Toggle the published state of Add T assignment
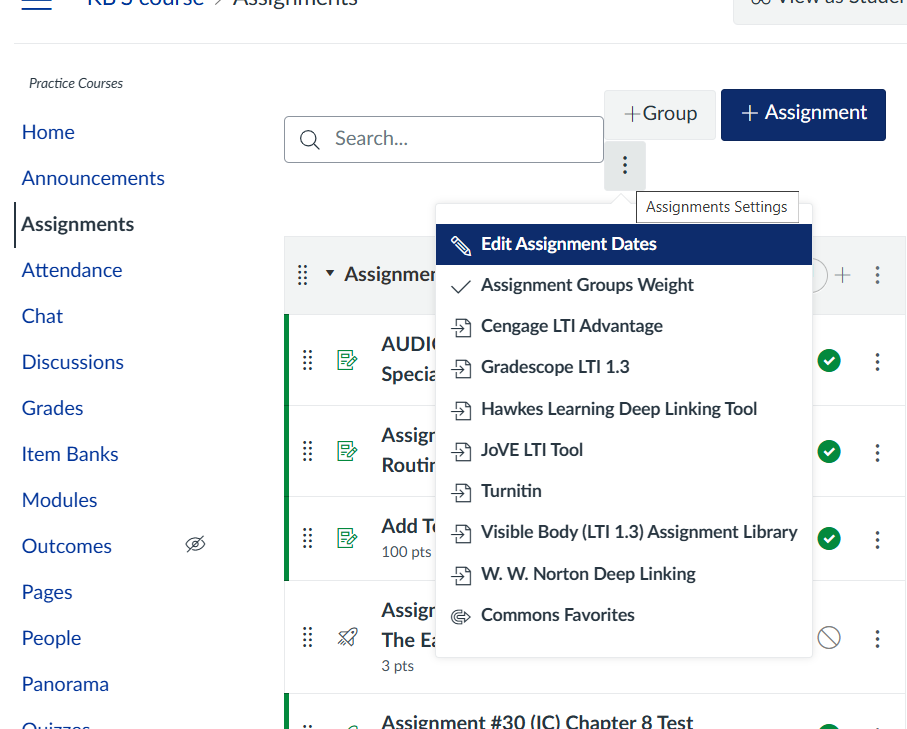Screen dimensions: 907x729 [829, 539]
